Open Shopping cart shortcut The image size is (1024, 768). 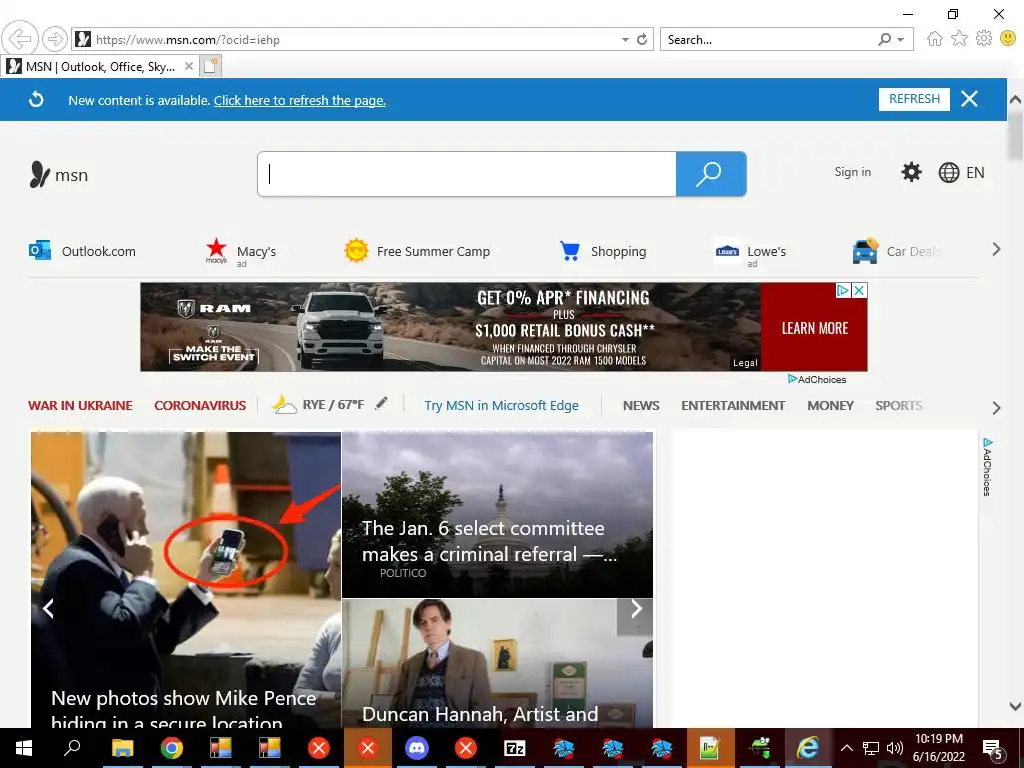[603, 251]
